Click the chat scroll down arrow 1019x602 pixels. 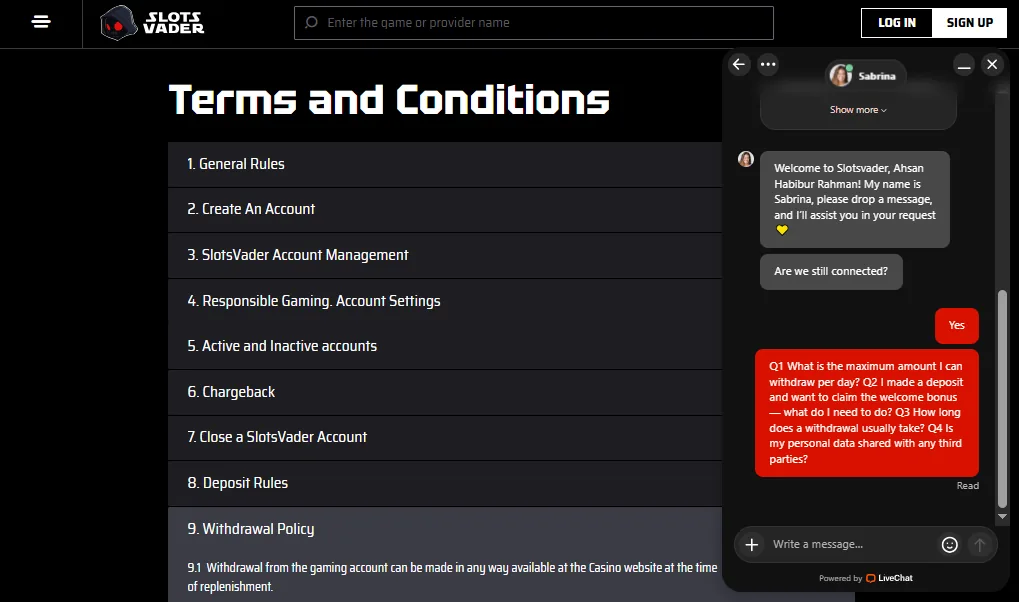click(x=1002, y=516)
